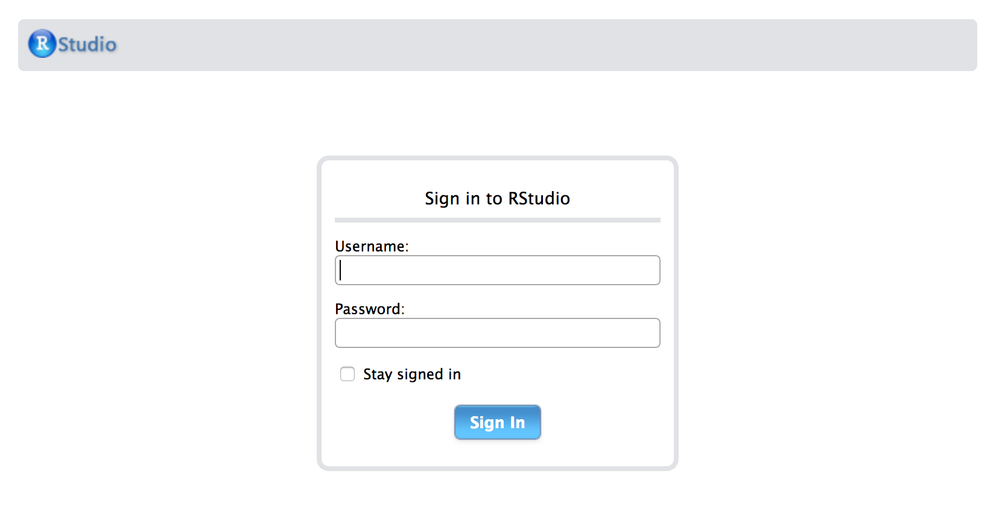Screen dimensions: 999x515
Task: Enable the Stay signed in checkbox
Action: (x=348, y=374)
